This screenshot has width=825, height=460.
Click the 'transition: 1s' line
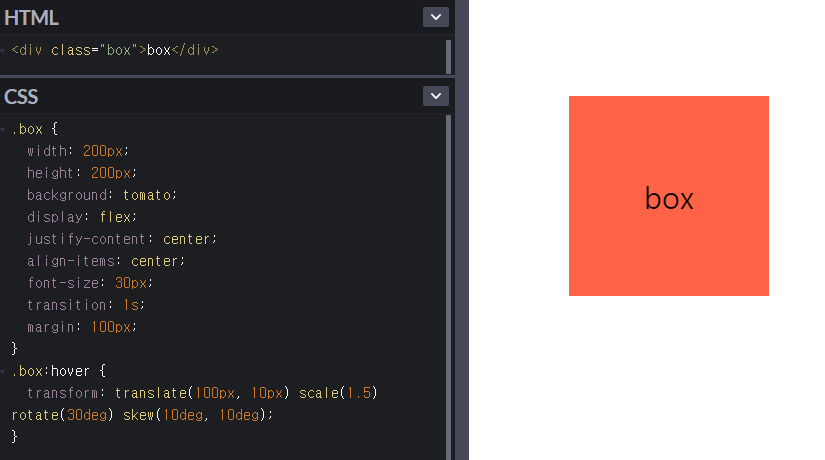[x=86, y=305]
